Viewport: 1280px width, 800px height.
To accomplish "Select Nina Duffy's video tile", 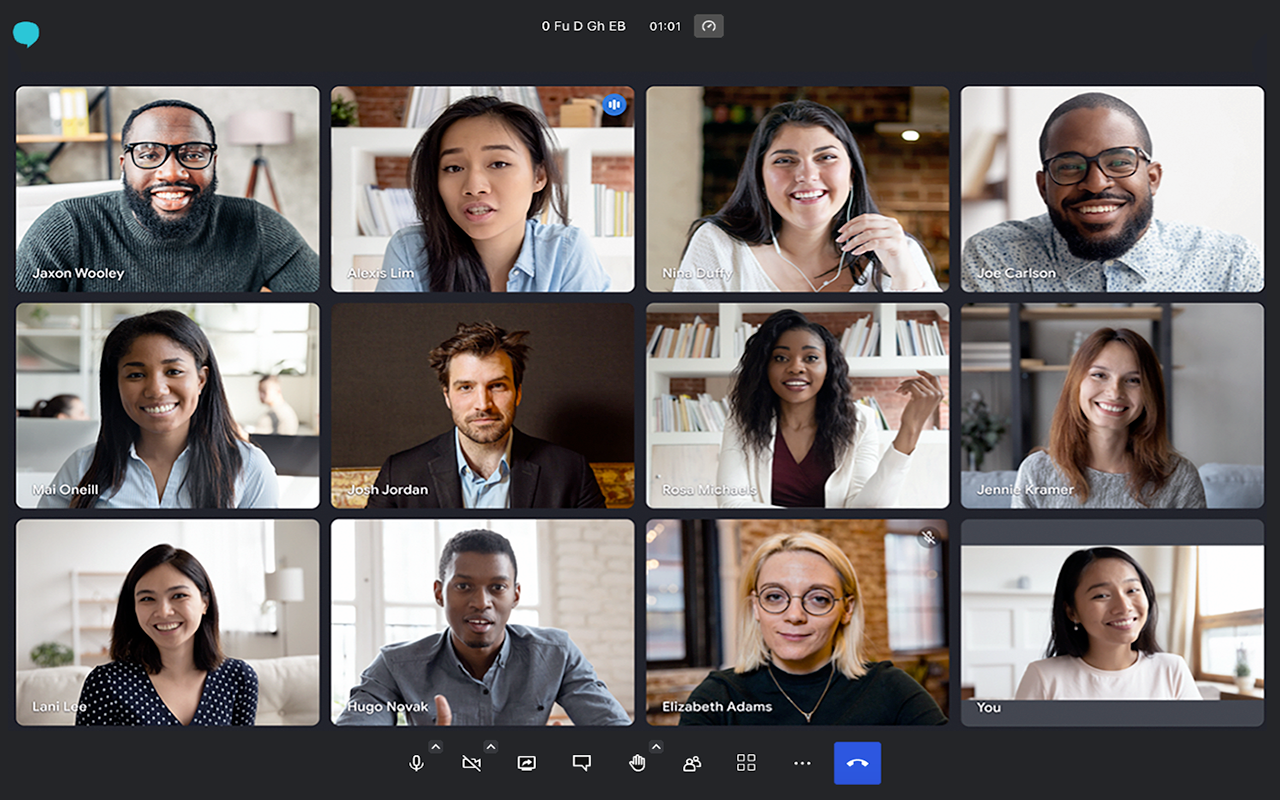I will pyautogui.click(x=798, y=189).
